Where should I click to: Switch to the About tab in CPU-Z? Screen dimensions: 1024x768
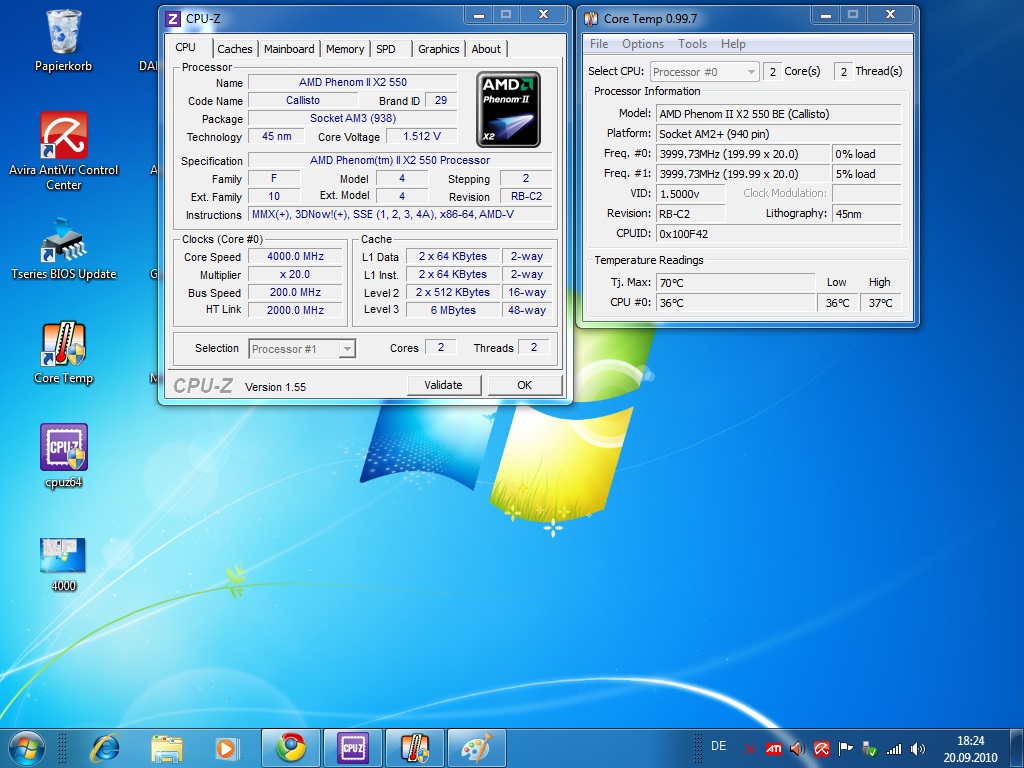pyautogui.click(x=486, y=49)
